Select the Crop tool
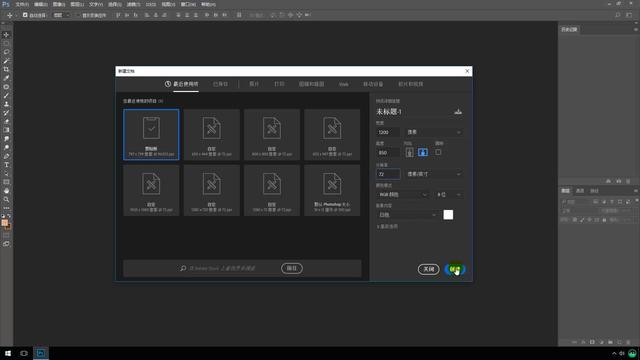Screen dimensions: 640x360 pyautogui.click(x=6, y=69)
